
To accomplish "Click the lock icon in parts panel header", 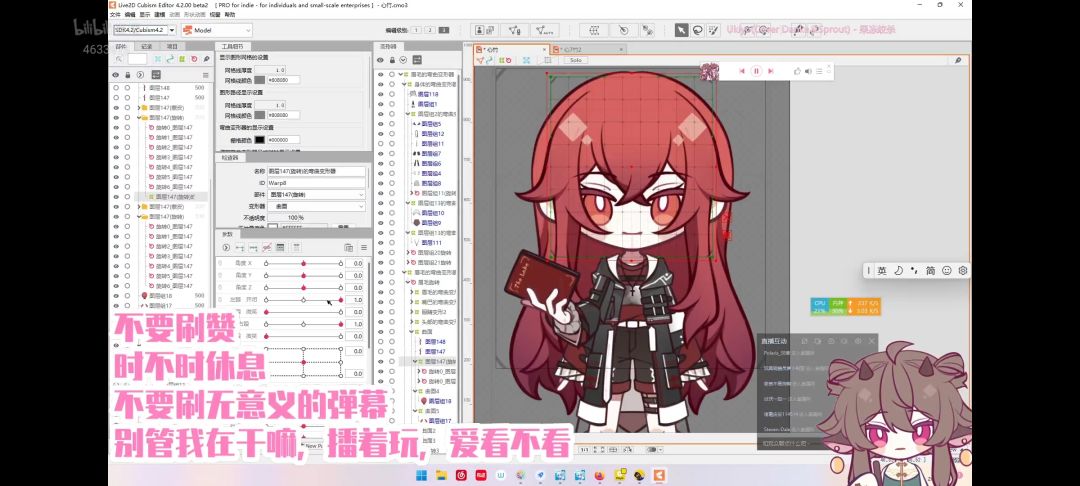I will 127,74.
